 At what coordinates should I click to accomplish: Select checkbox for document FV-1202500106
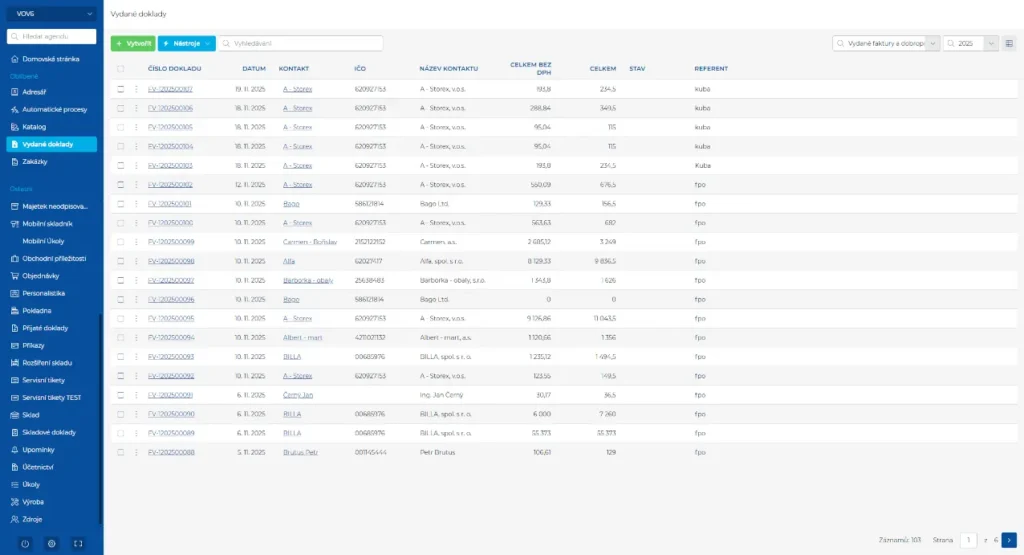click(x=121, y=108)
